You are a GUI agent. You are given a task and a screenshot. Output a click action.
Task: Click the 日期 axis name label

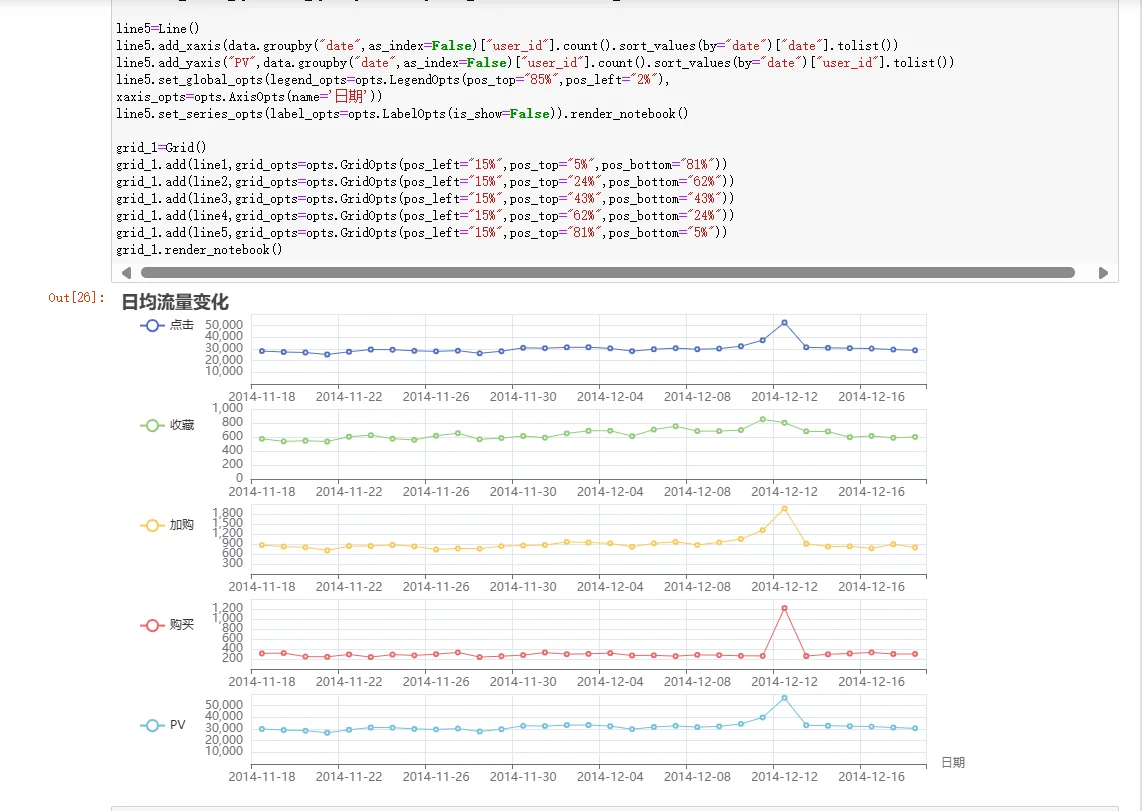click(953, 762)
